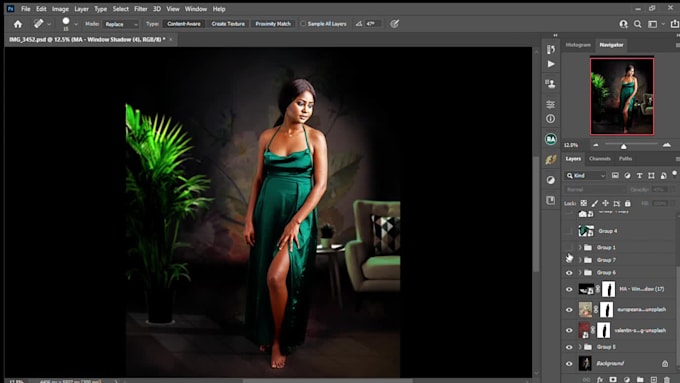
Task: Open the Mode dropdown set to Replace
Action: tap(121, 24)
